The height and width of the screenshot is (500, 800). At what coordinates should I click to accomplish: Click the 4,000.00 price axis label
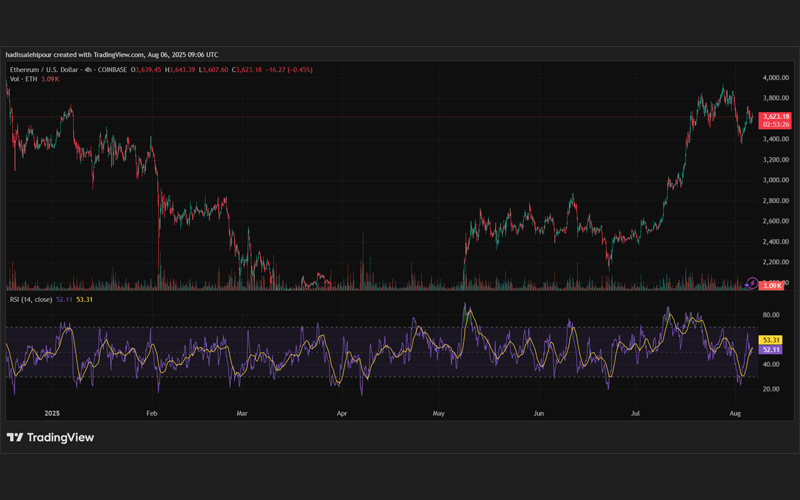(x=776, y=78)
